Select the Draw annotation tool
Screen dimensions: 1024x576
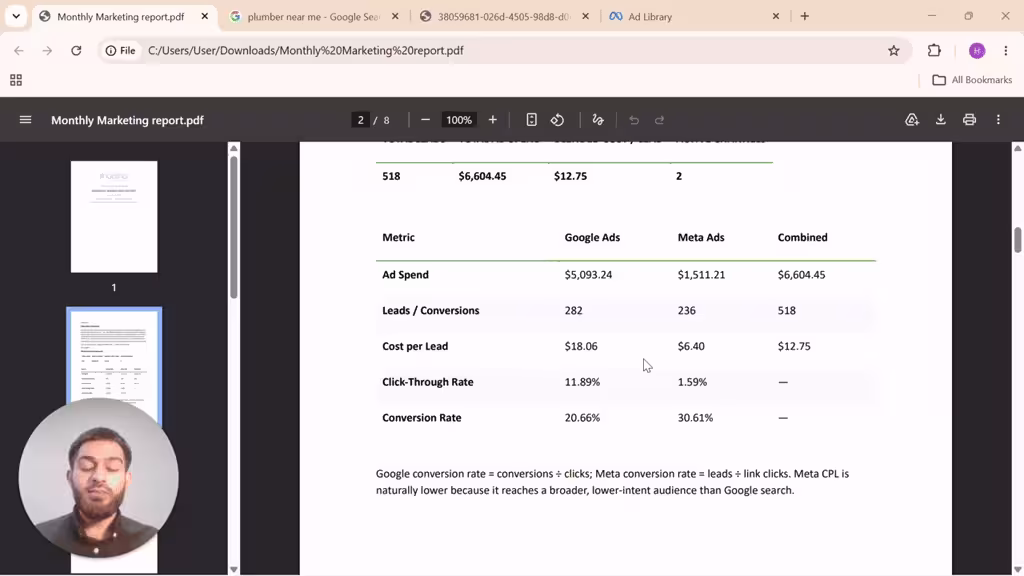tap(598, 120)
